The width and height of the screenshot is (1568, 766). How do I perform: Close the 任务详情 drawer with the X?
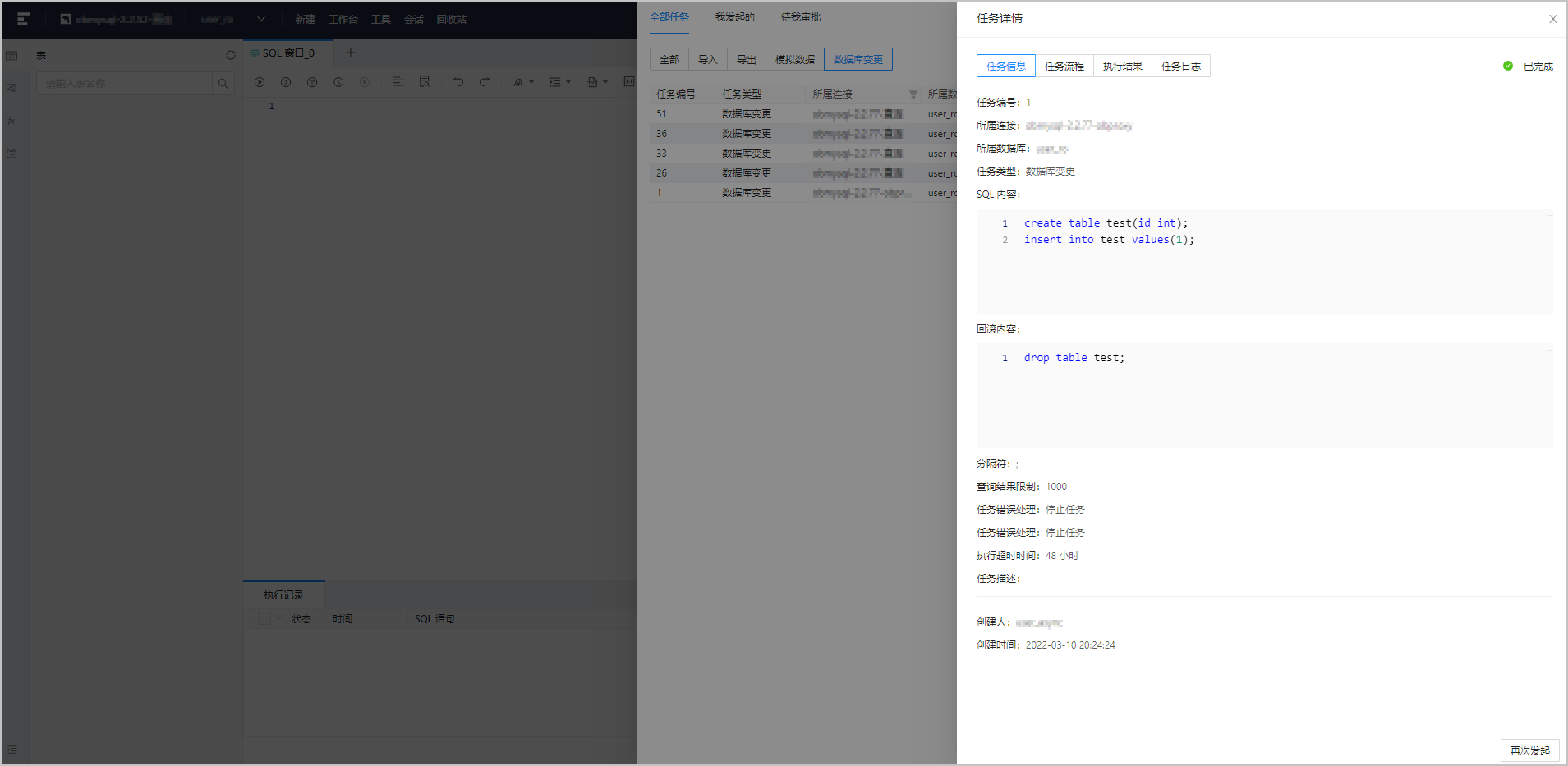pyautogui.click(x=1552, y=19)
